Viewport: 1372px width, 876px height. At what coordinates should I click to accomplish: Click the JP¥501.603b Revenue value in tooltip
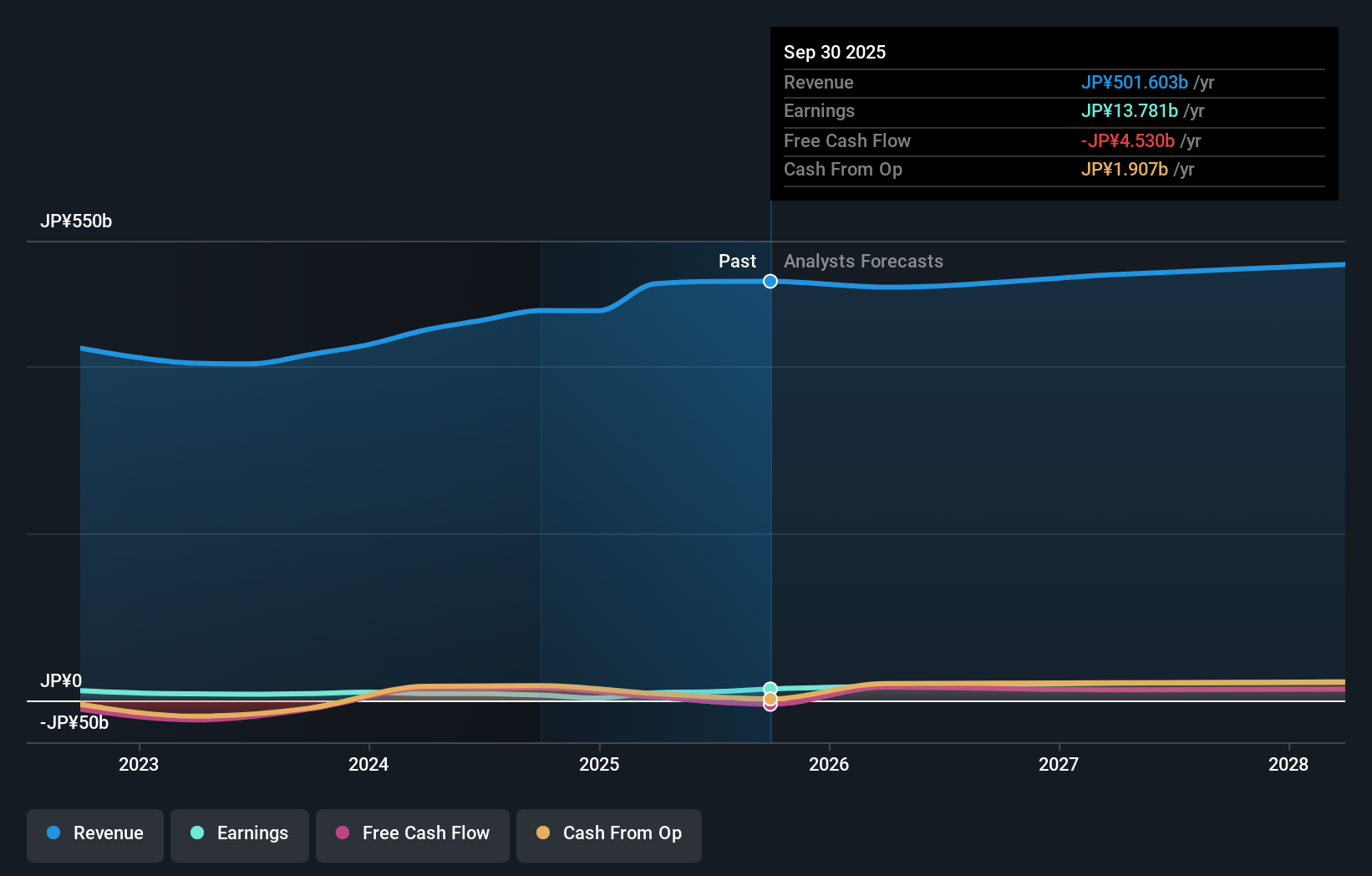[1136, 83]
